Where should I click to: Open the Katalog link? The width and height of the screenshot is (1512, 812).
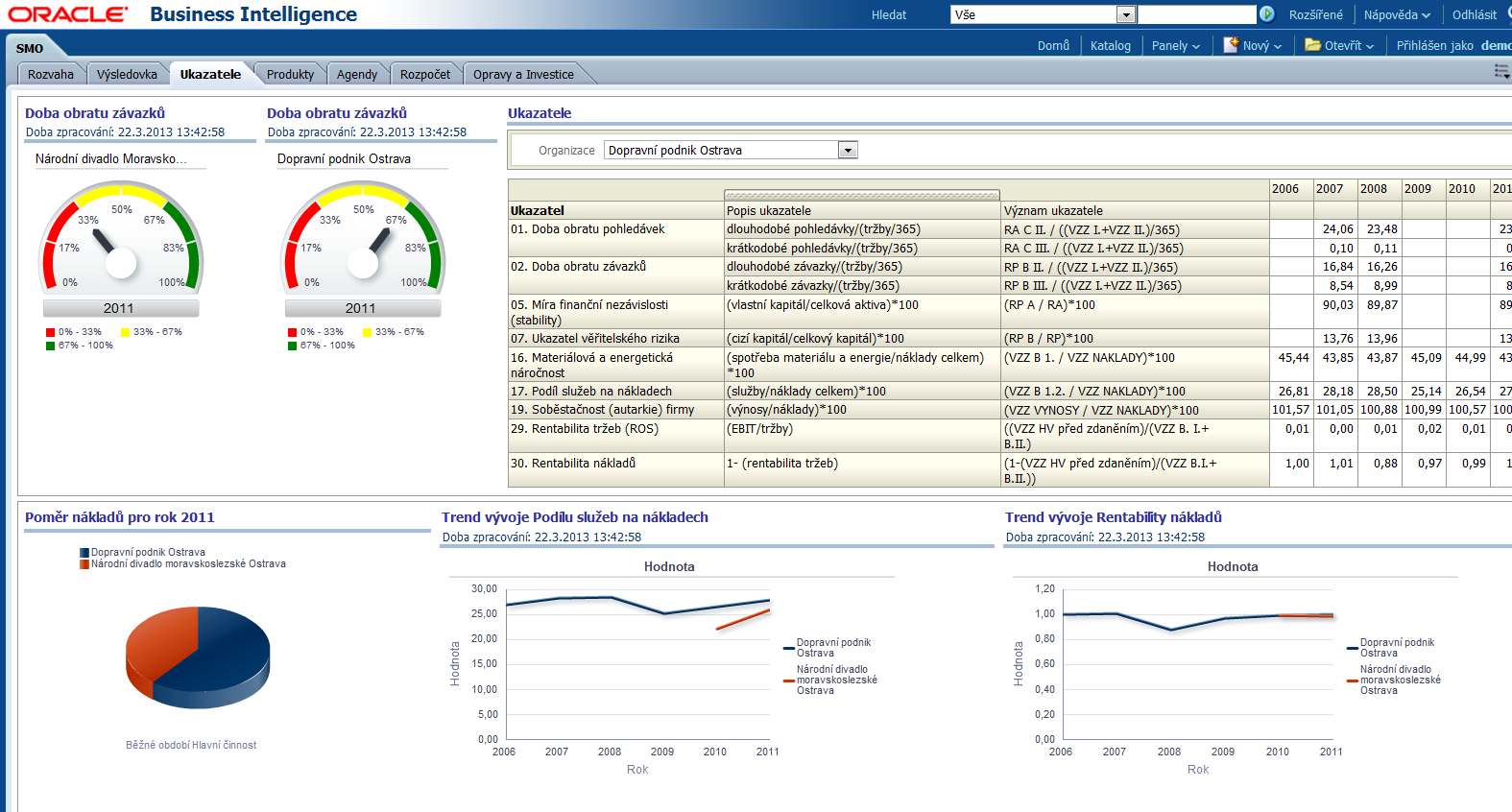(x=1111, y=45)
